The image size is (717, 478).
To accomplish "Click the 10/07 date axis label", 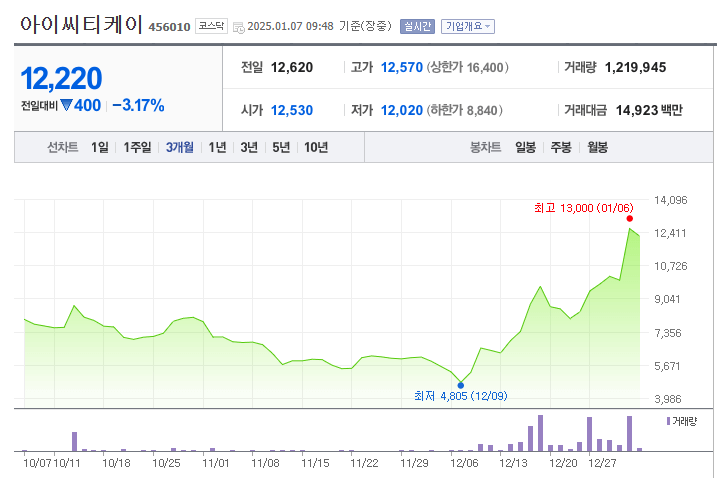I will coord(37,463).
